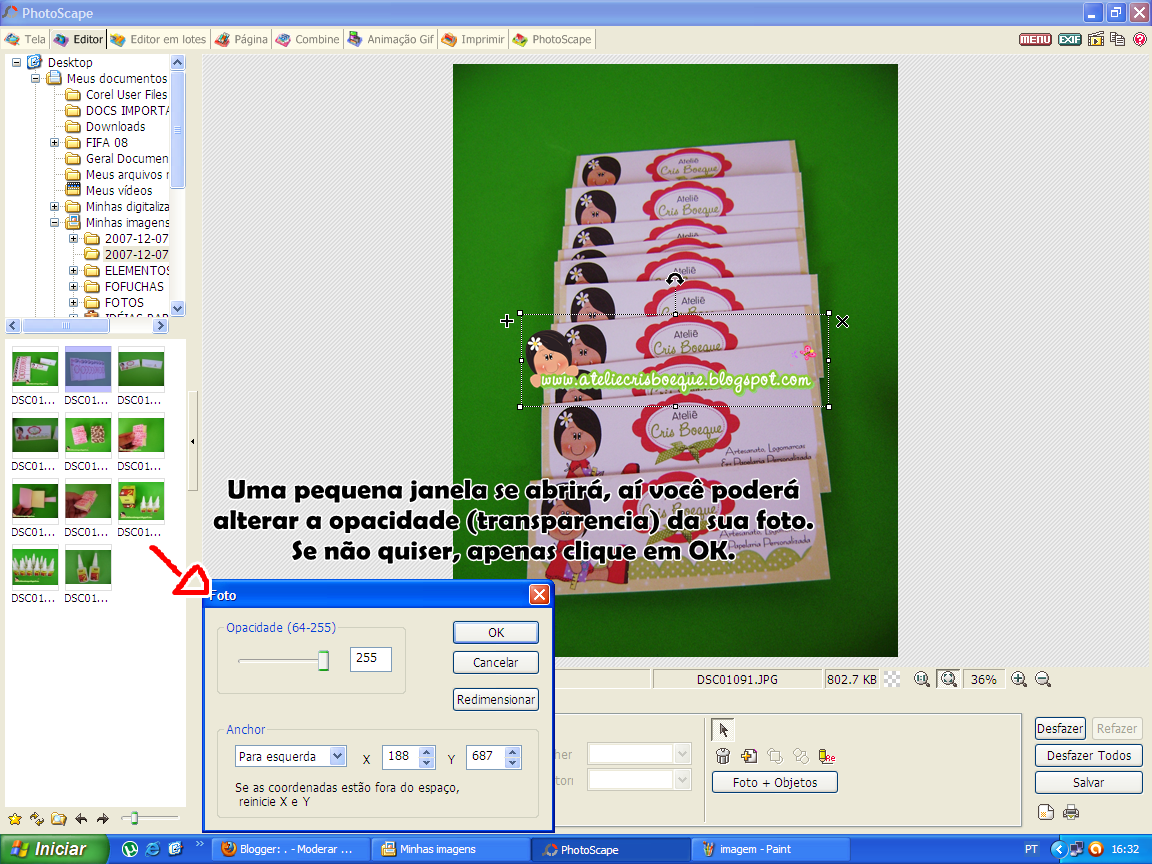This screenshot has height=864, width=1152.
Task: Click the copy documents icon in top toolbar
Action: [1117, 40]
